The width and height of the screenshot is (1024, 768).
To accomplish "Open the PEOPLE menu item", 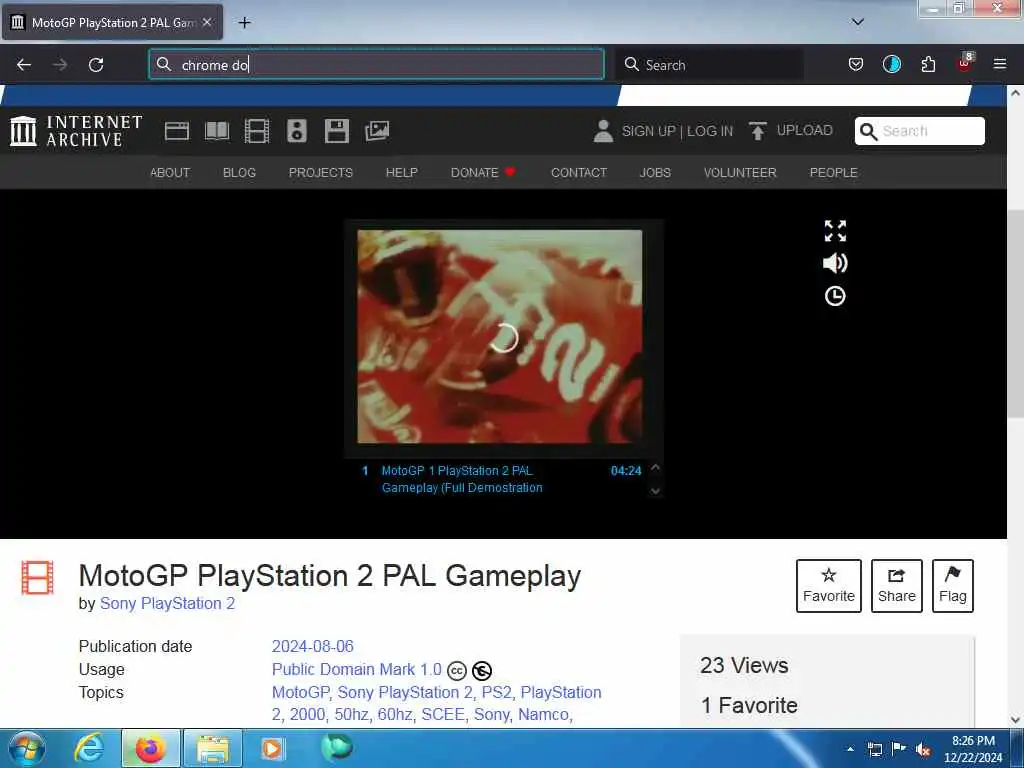I will (833, 172).
